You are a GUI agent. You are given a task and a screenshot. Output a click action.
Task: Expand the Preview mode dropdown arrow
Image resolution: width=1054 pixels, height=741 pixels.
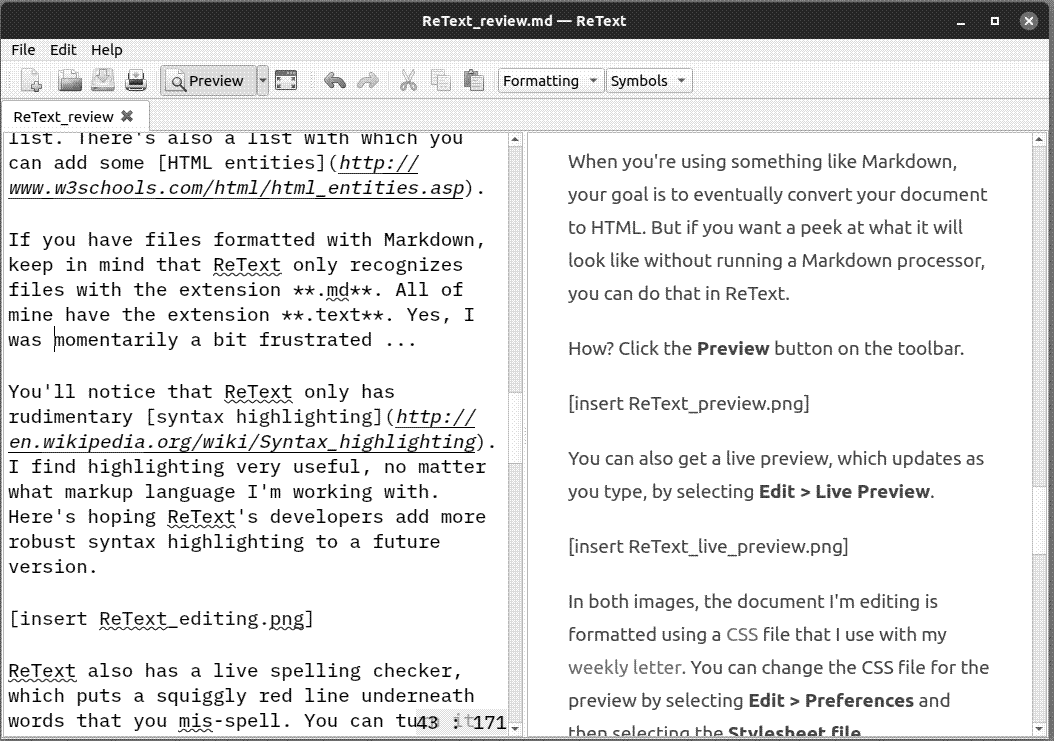tap(263, 81)
